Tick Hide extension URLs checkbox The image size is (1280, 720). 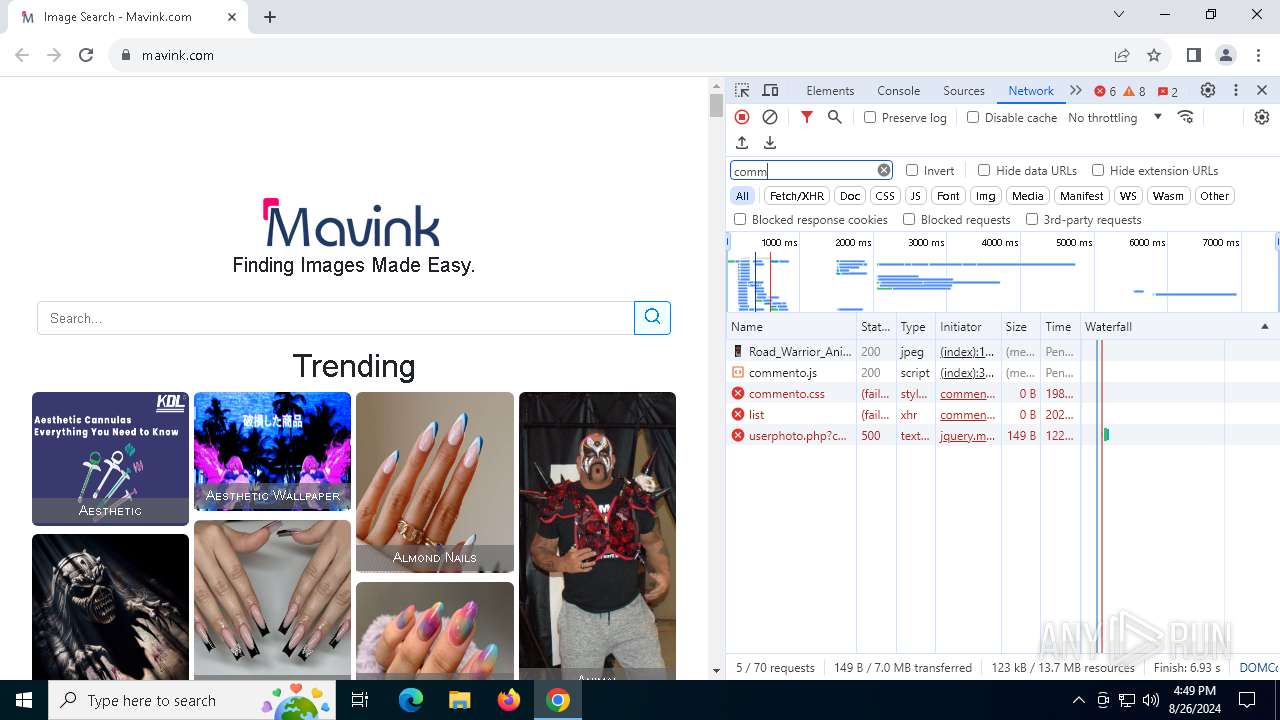point(1098,170)
